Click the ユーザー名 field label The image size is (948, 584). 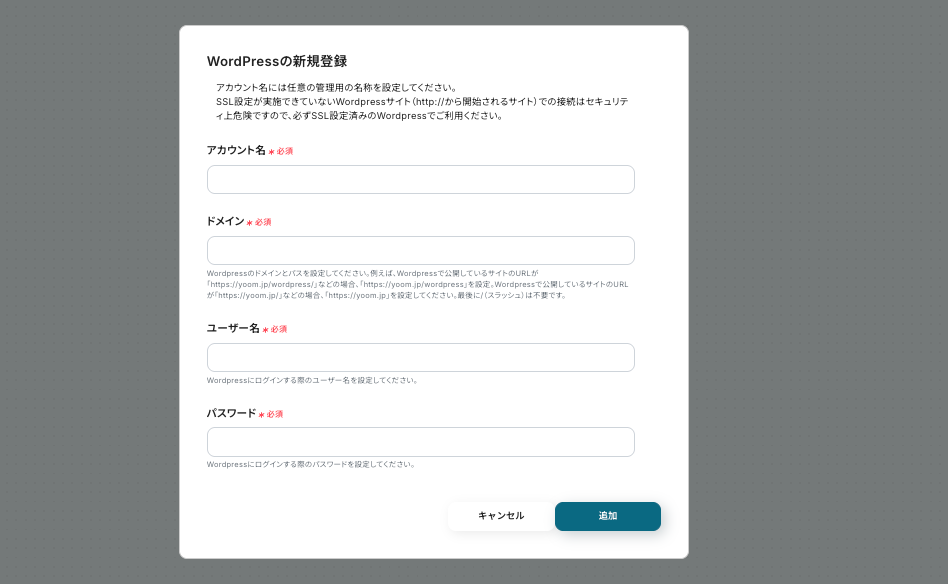click(x=233, y=328)
